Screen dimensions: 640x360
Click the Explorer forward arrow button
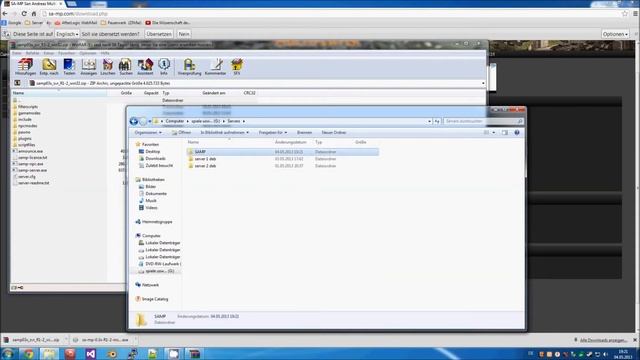tap(142, 121)
